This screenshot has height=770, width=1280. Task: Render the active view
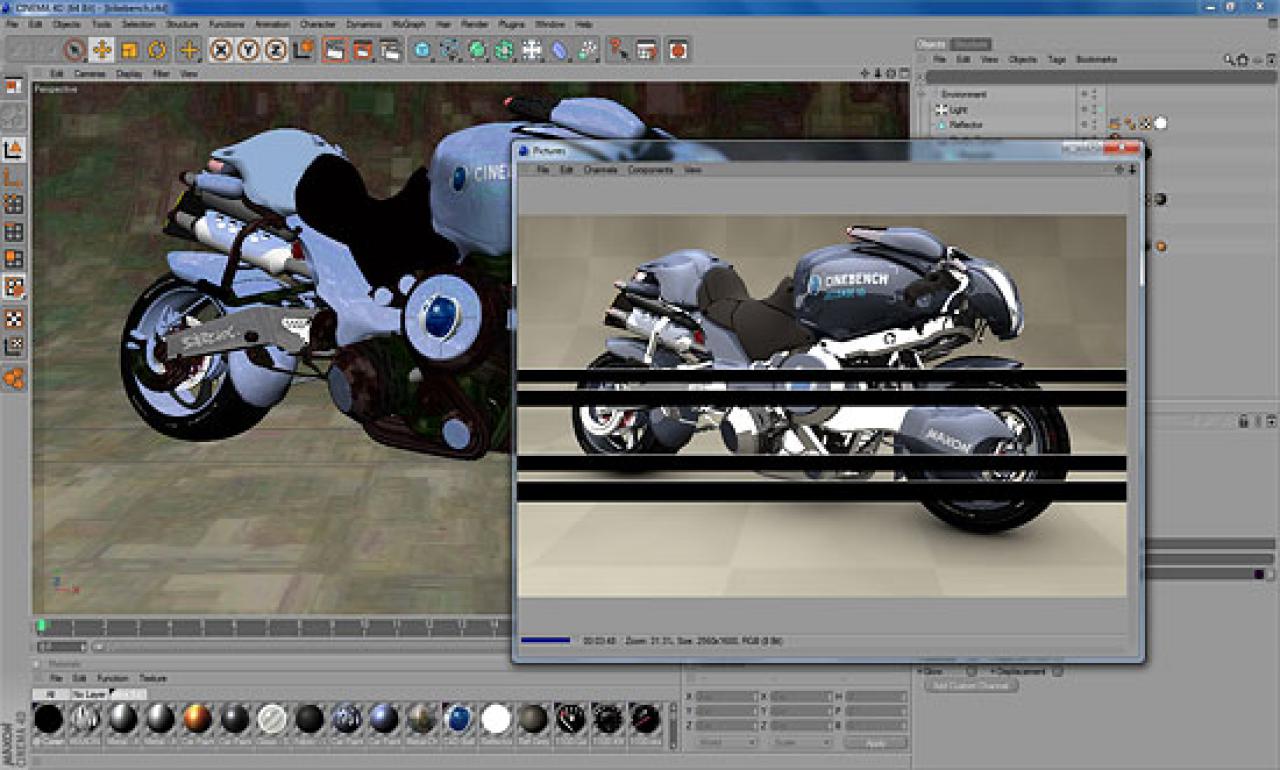(x=335, y=49)
